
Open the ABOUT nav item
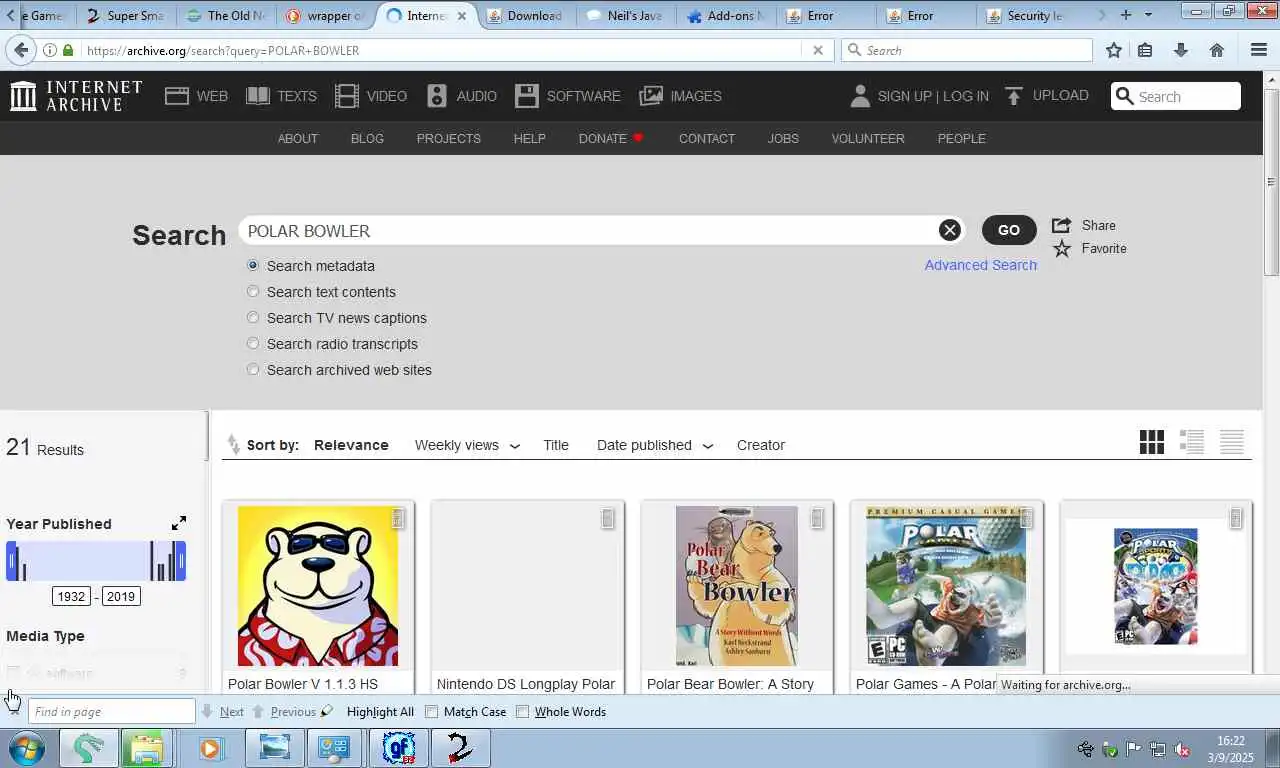tap(298, 138)
